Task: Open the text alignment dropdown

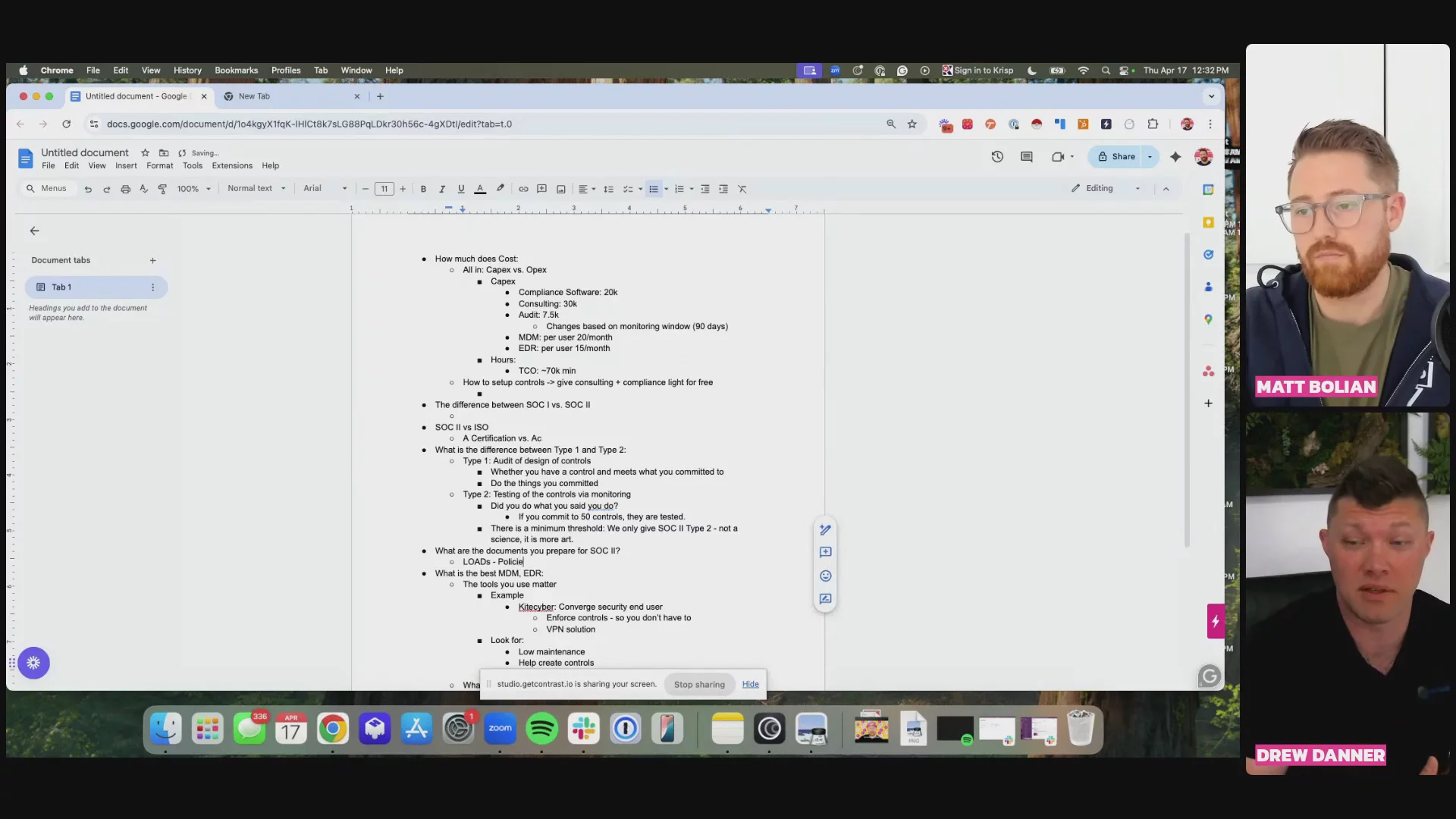Action: [x=587, y=189]
